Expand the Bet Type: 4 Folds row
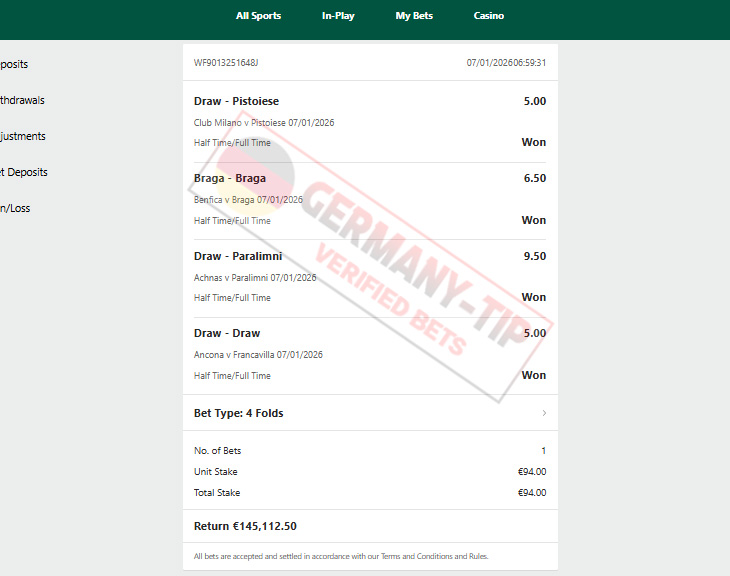The height and width of the screenshot is (576, 730). [x=370, y=413]
